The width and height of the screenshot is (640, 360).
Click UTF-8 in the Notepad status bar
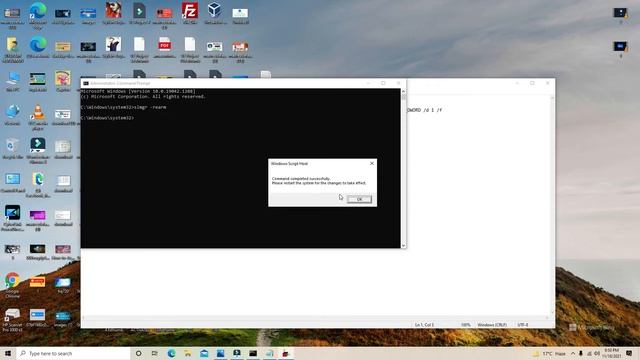(x=523, y=325)
